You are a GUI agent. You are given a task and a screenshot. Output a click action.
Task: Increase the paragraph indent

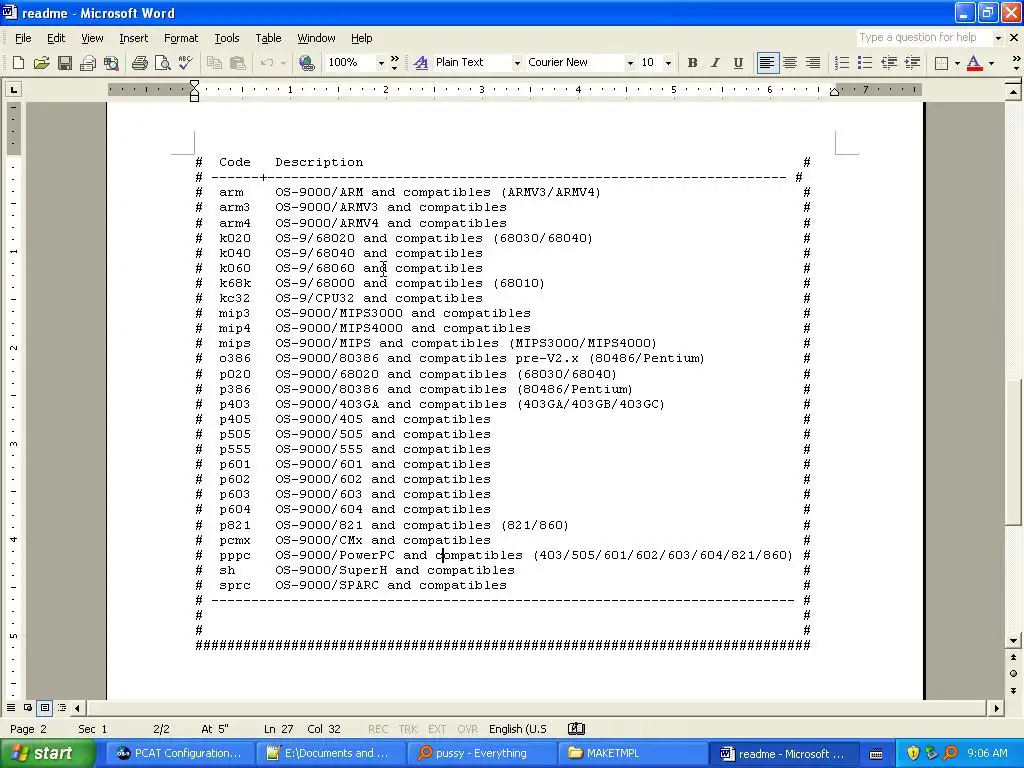[x=912, y=63]
